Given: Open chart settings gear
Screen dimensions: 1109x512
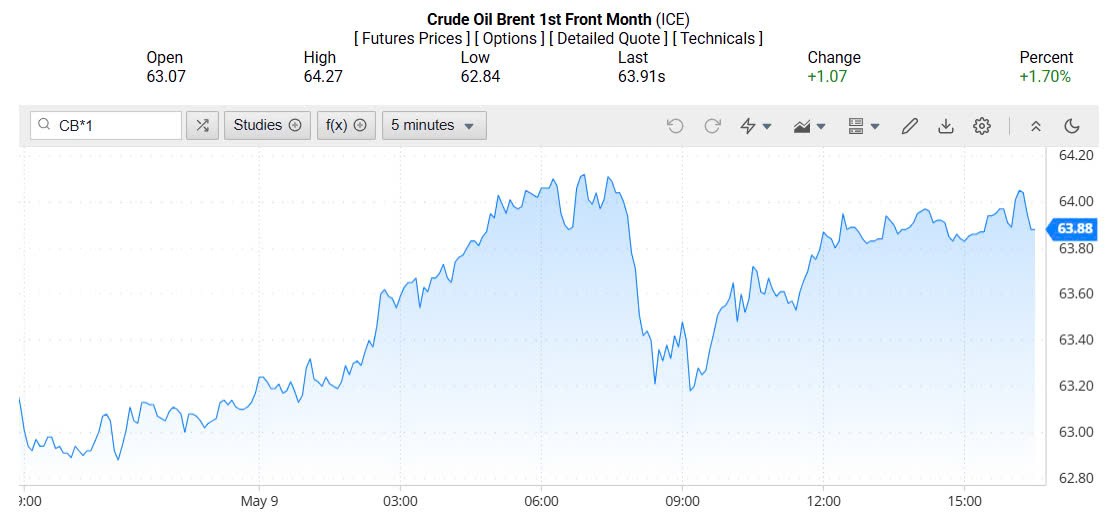Looking at the screenshot, I should point(982,125).
